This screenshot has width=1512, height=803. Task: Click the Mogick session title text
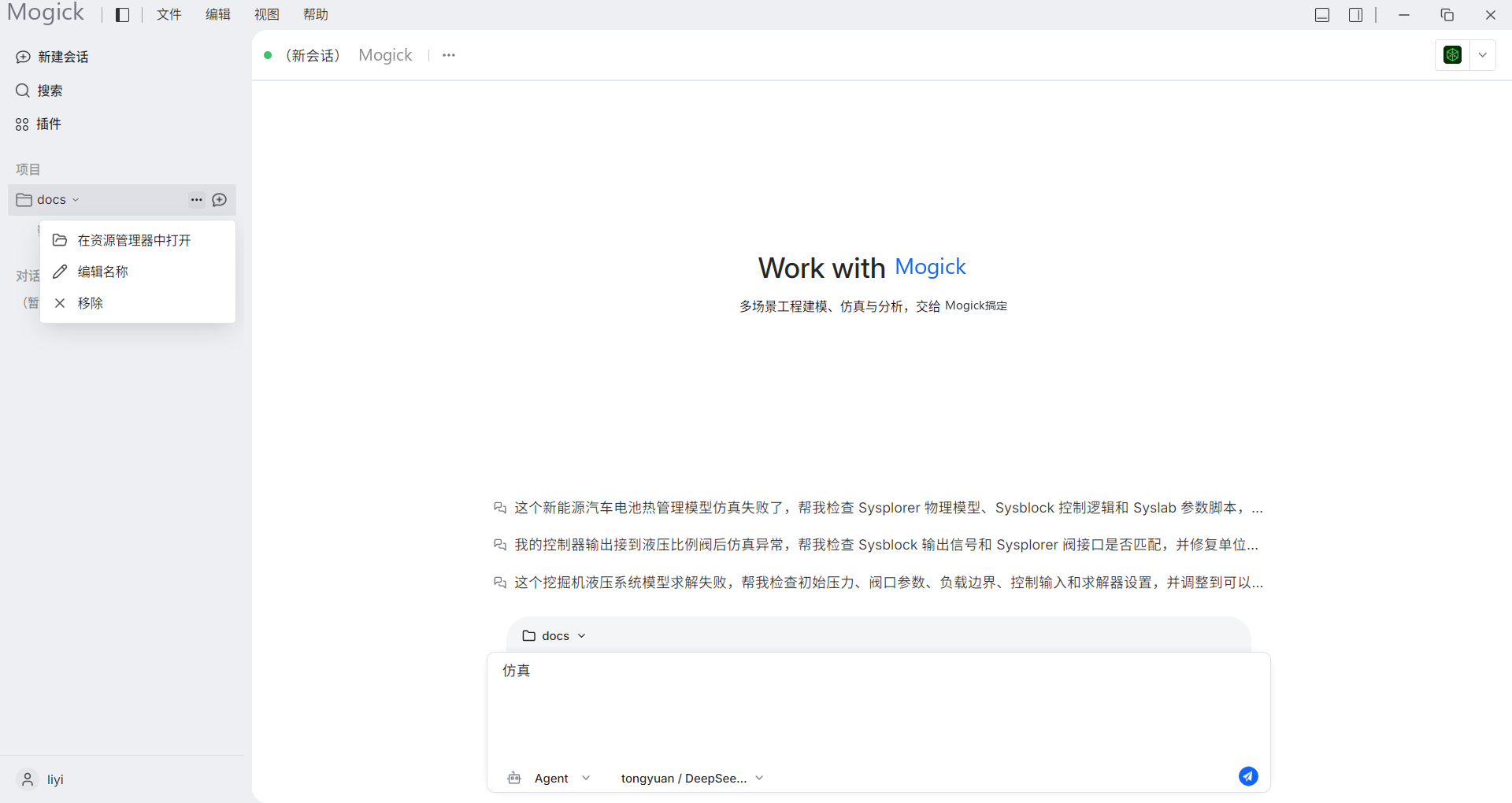click(x=385, y=55)
